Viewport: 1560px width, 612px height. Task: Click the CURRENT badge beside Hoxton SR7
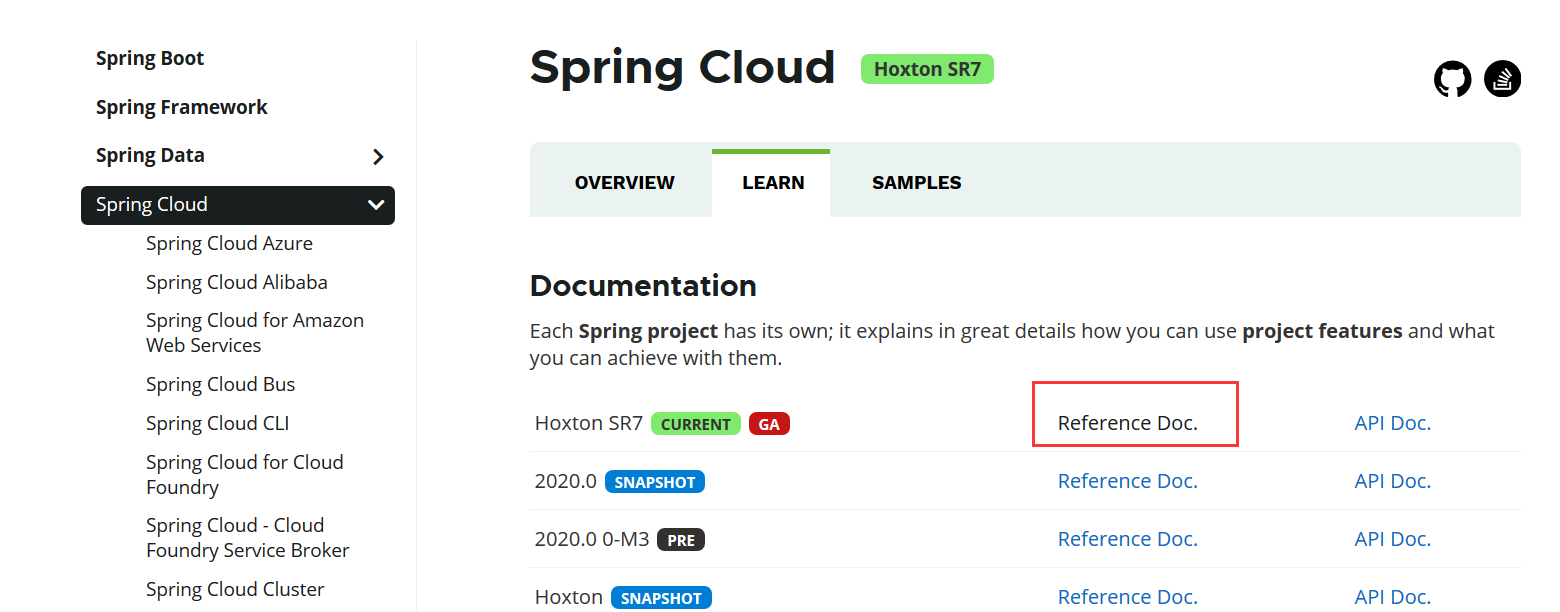(696, 424)
